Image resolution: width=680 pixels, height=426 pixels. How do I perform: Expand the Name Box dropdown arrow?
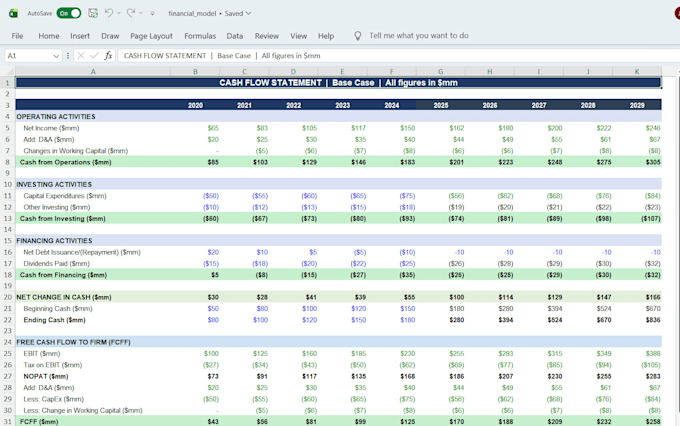coord(56,56)
